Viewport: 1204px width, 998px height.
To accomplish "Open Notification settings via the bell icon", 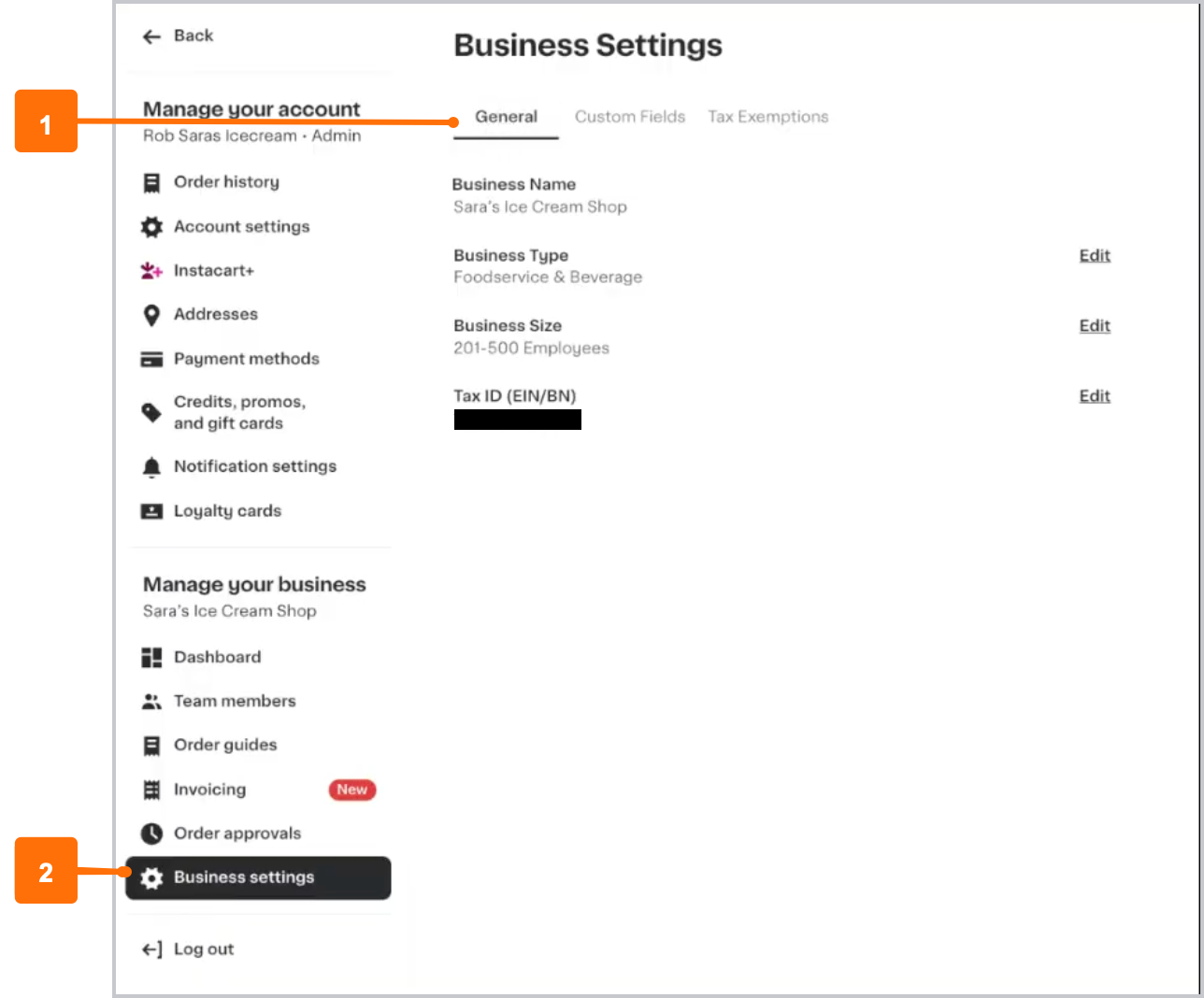I will coord(151,466).
